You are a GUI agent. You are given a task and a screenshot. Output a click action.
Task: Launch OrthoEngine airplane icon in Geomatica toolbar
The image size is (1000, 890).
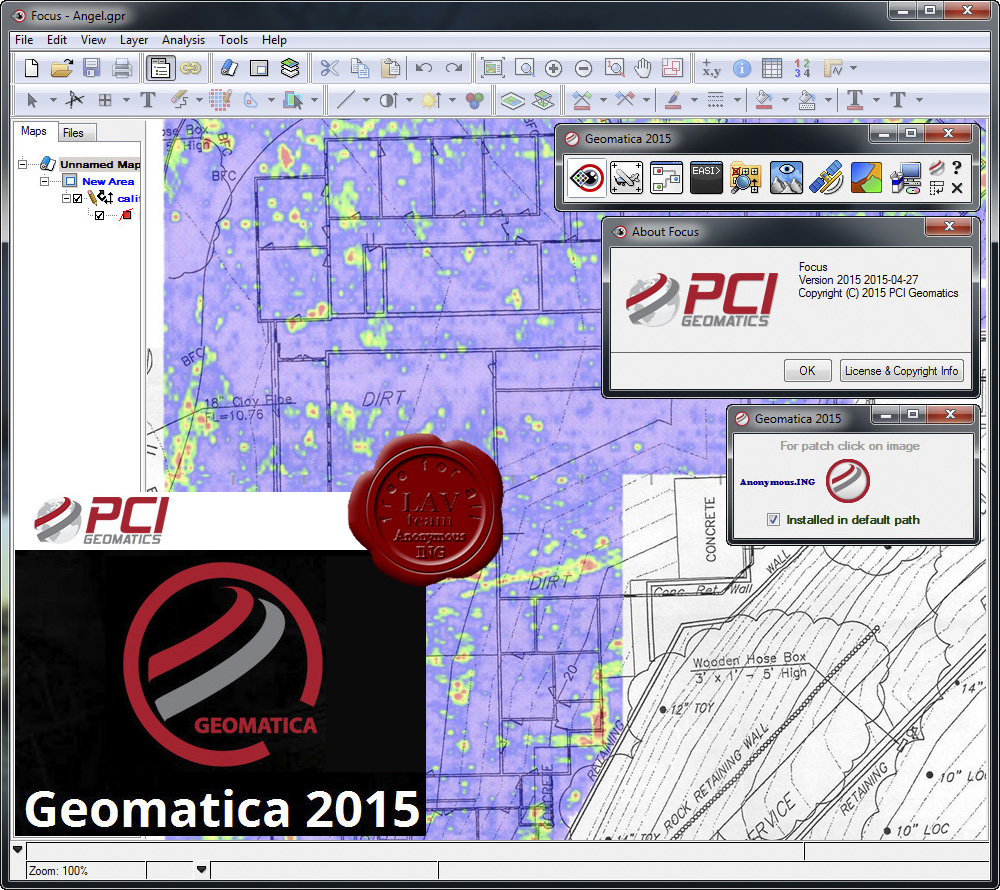pyautogui.click(x=626, y=177)
